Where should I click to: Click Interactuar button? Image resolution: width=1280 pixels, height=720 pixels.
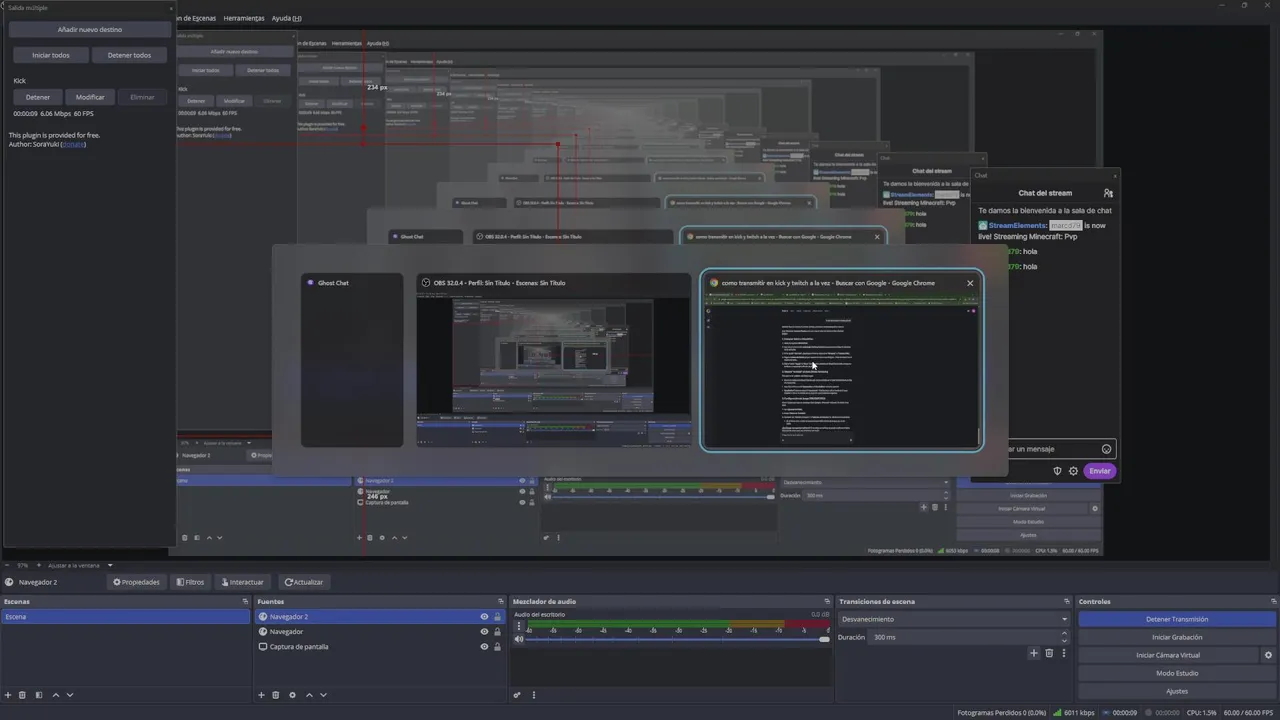pyautogui.click(x=243, y=582)
